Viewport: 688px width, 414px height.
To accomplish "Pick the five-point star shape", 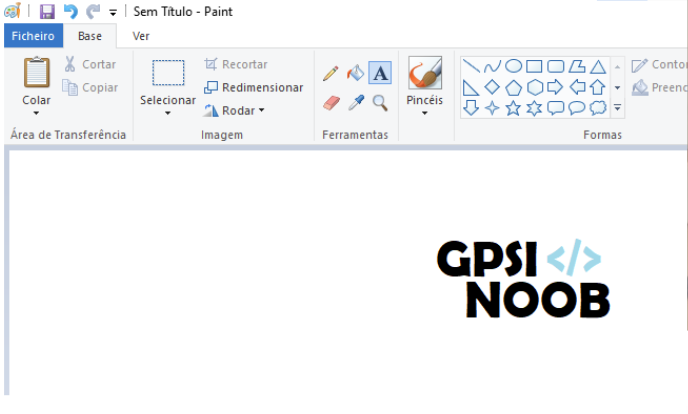I will coord(513,108).
